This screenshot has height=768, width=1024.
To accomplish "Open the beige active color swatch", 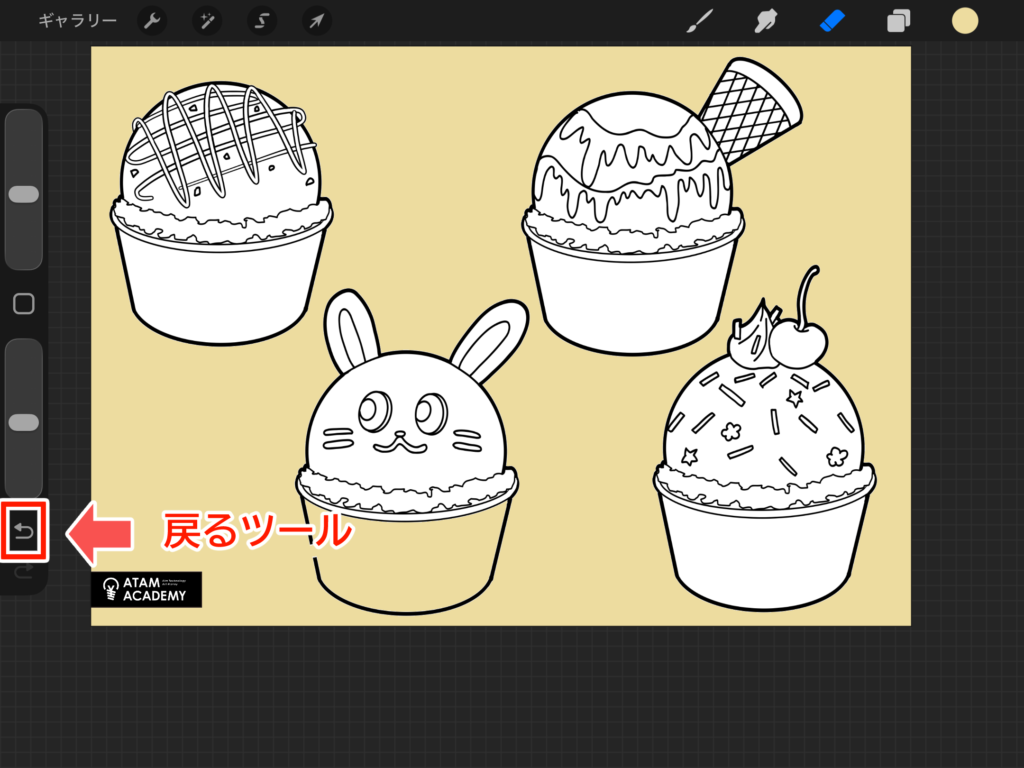I will 965,21.
